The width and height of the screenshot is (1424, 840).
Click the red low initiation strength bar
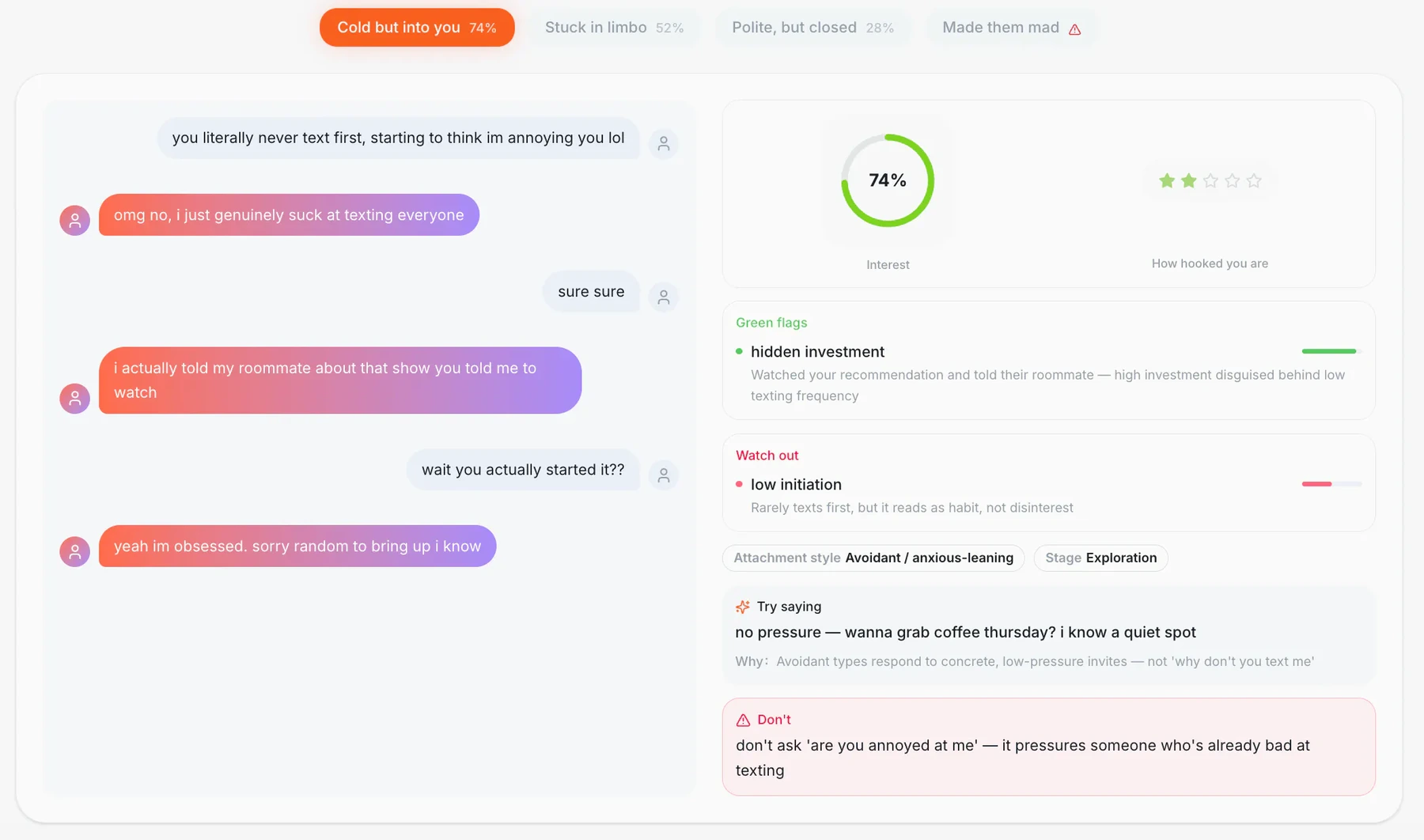pos(1331,484)
